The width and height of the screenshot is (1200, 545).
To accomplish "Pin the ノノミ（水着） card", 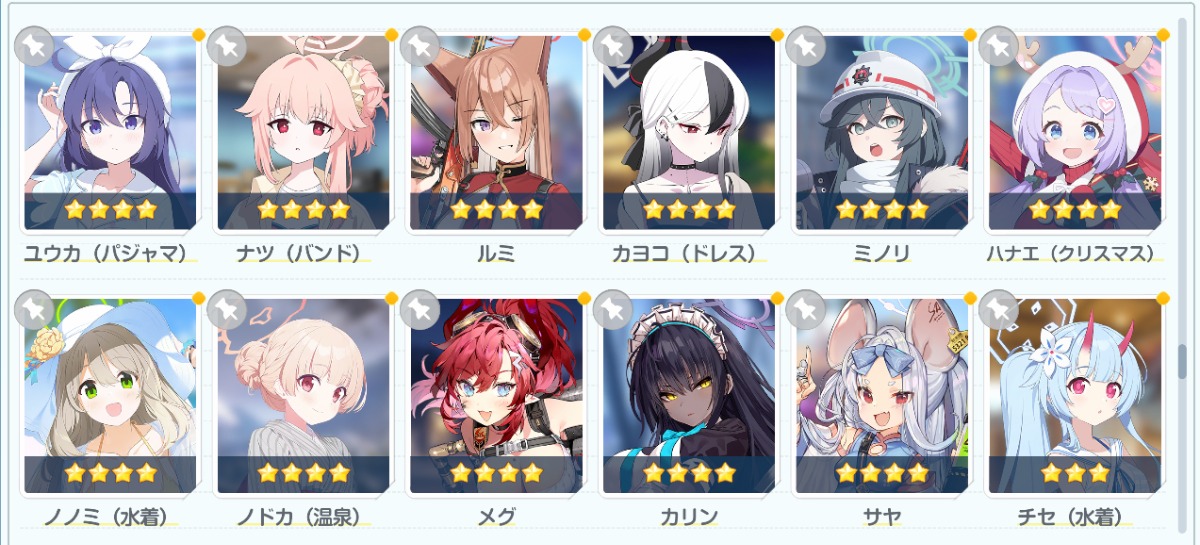I will pyautogui.click(x=34, y=310).
